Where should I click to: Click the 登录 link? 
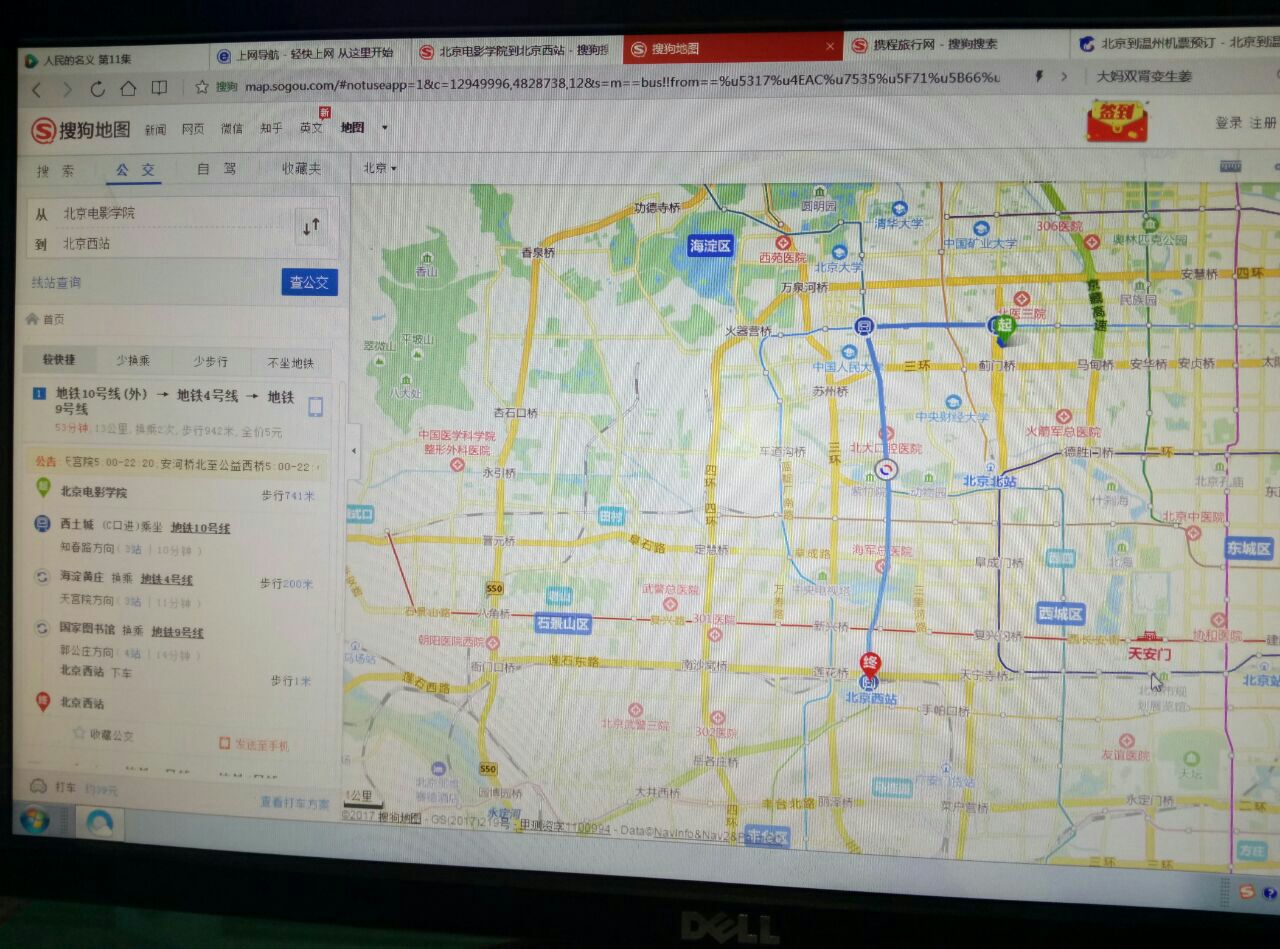[x=1229, y=123]
